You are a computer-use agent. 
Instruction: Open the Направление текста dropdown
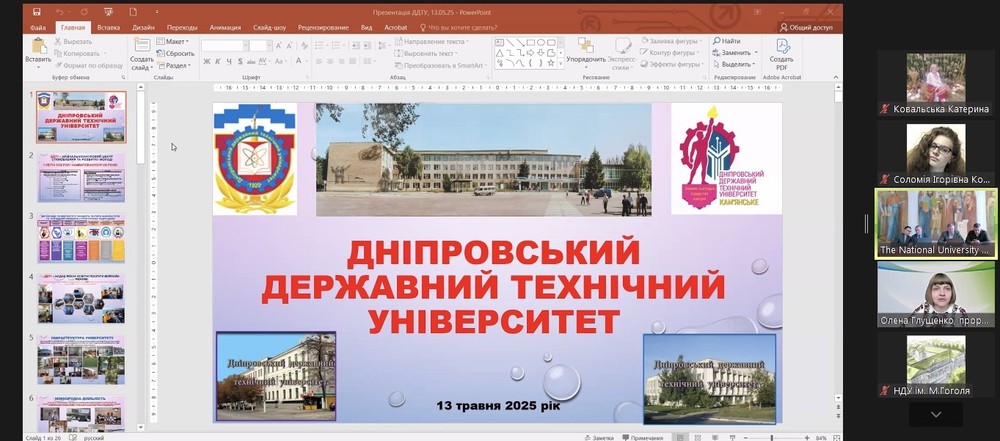click(432, 41)
